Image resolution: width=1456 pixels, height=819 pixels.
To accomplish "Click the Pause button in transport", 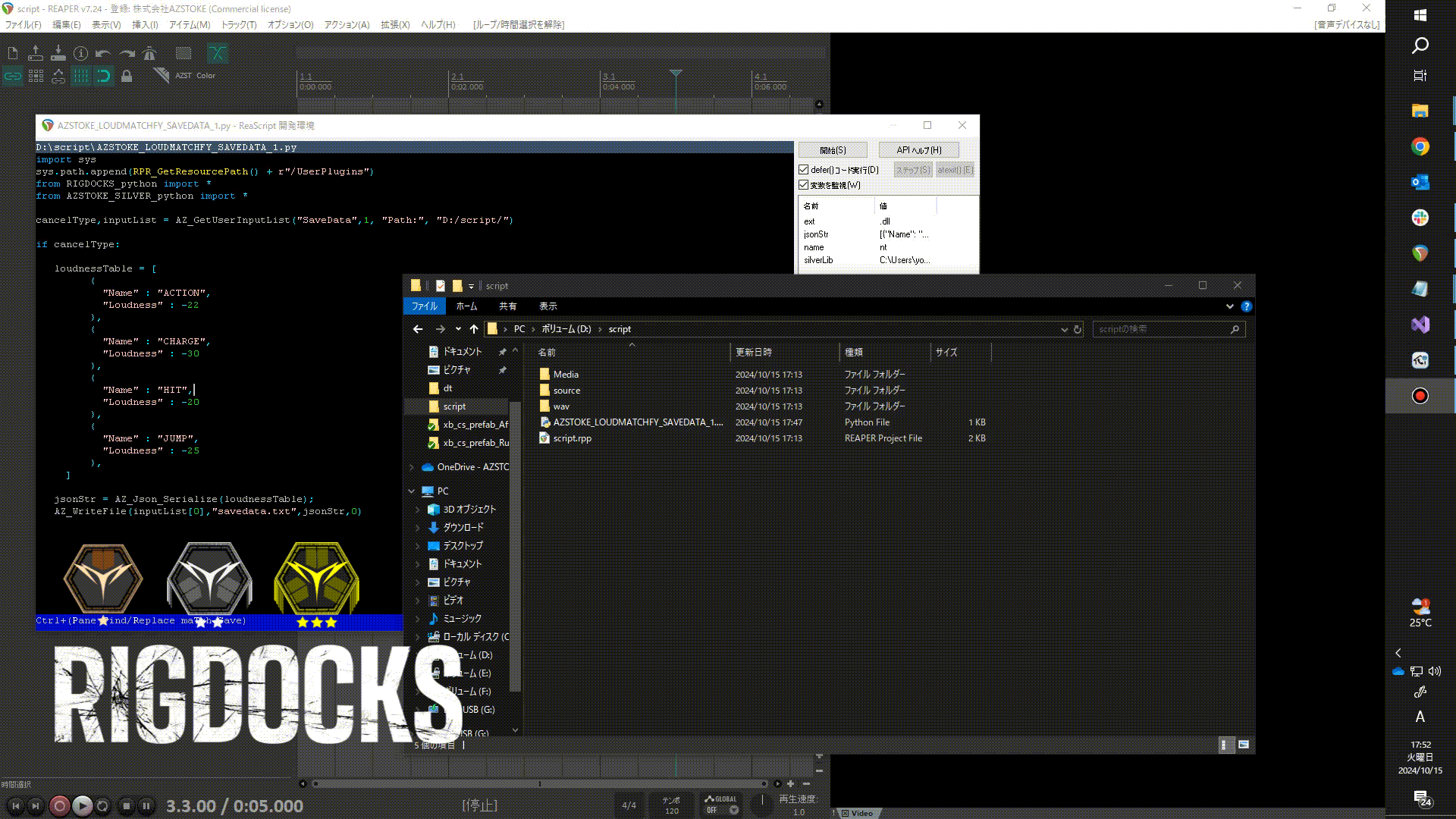I will [x=146, y=806].
